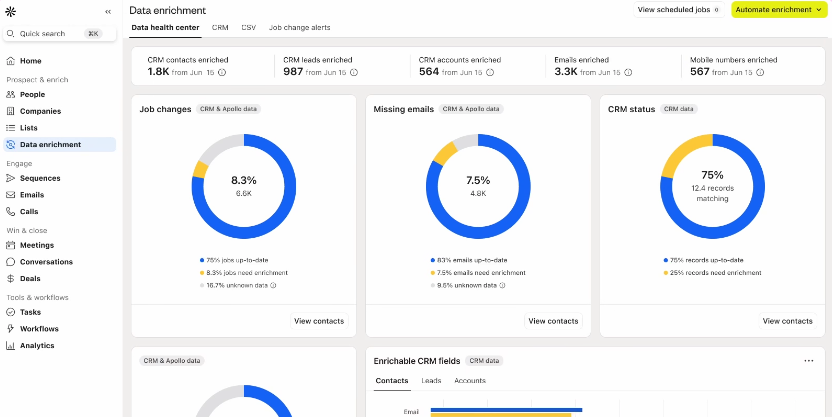The width and height of the screenshot is (832, 417).
Task: Click the Home icon in sidebar
Action: [10, 61]
